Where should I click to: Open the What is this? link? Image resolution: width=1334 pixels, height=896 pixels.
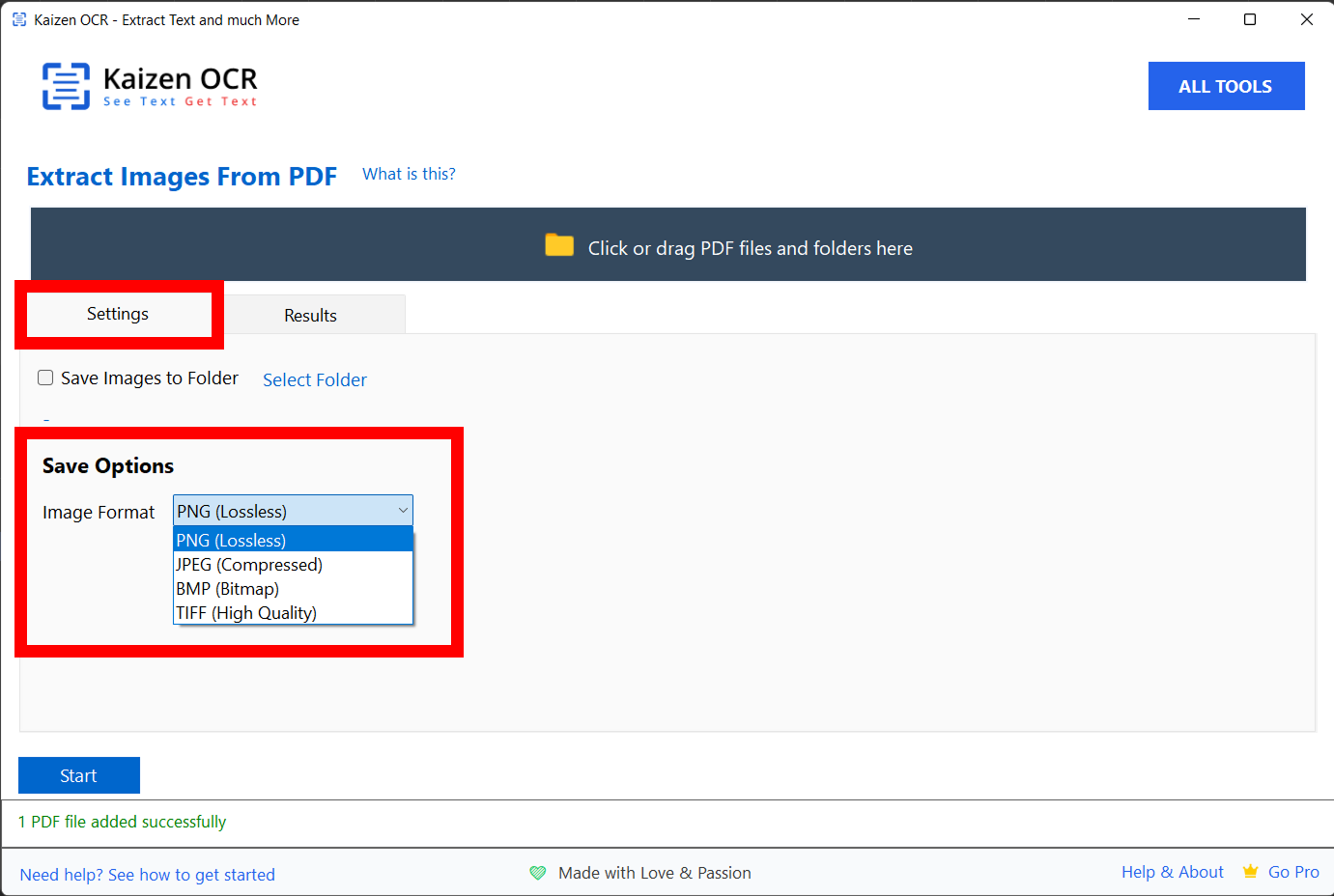409,174
